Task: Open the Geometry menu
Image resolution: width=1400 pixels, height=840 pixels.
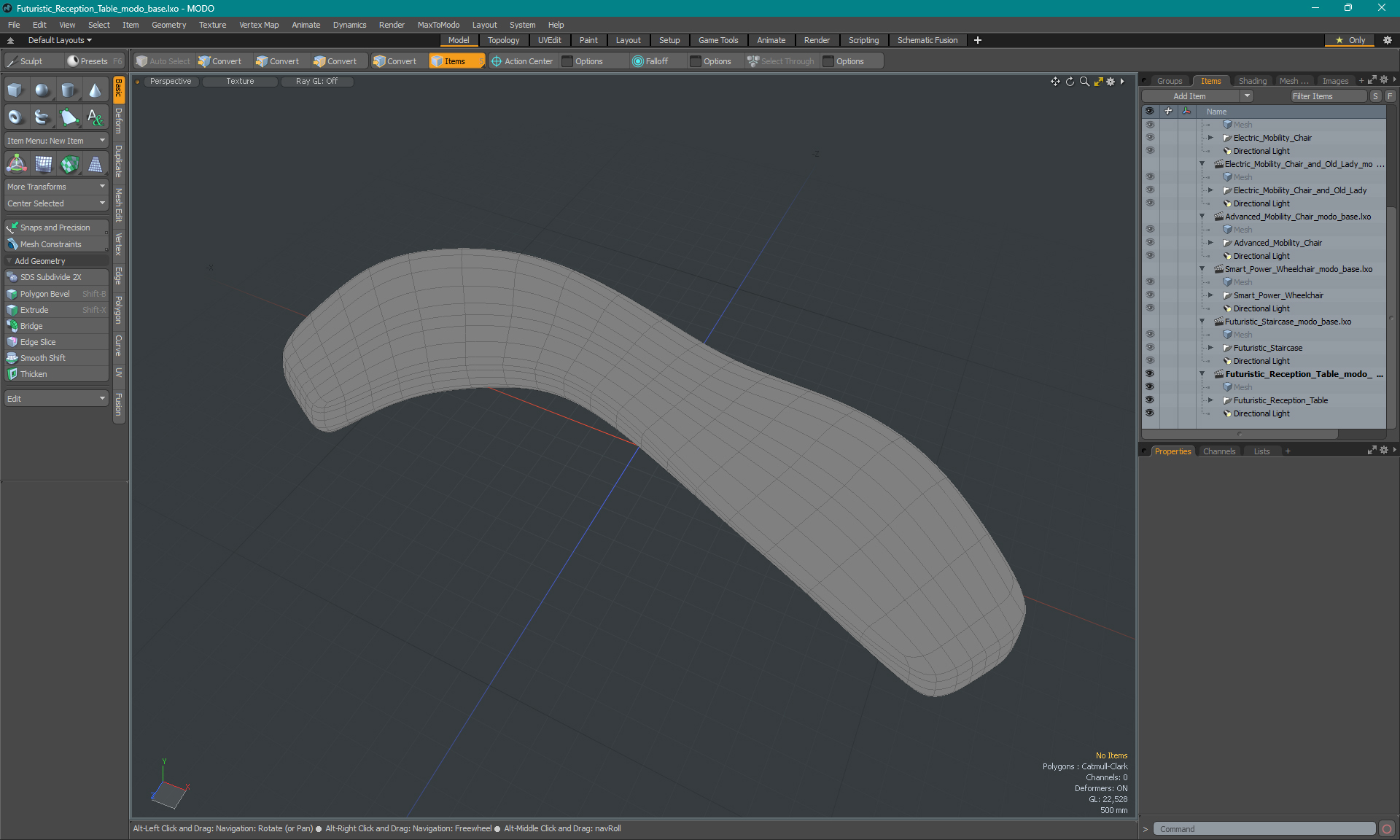Action: [x=168, y=25]
